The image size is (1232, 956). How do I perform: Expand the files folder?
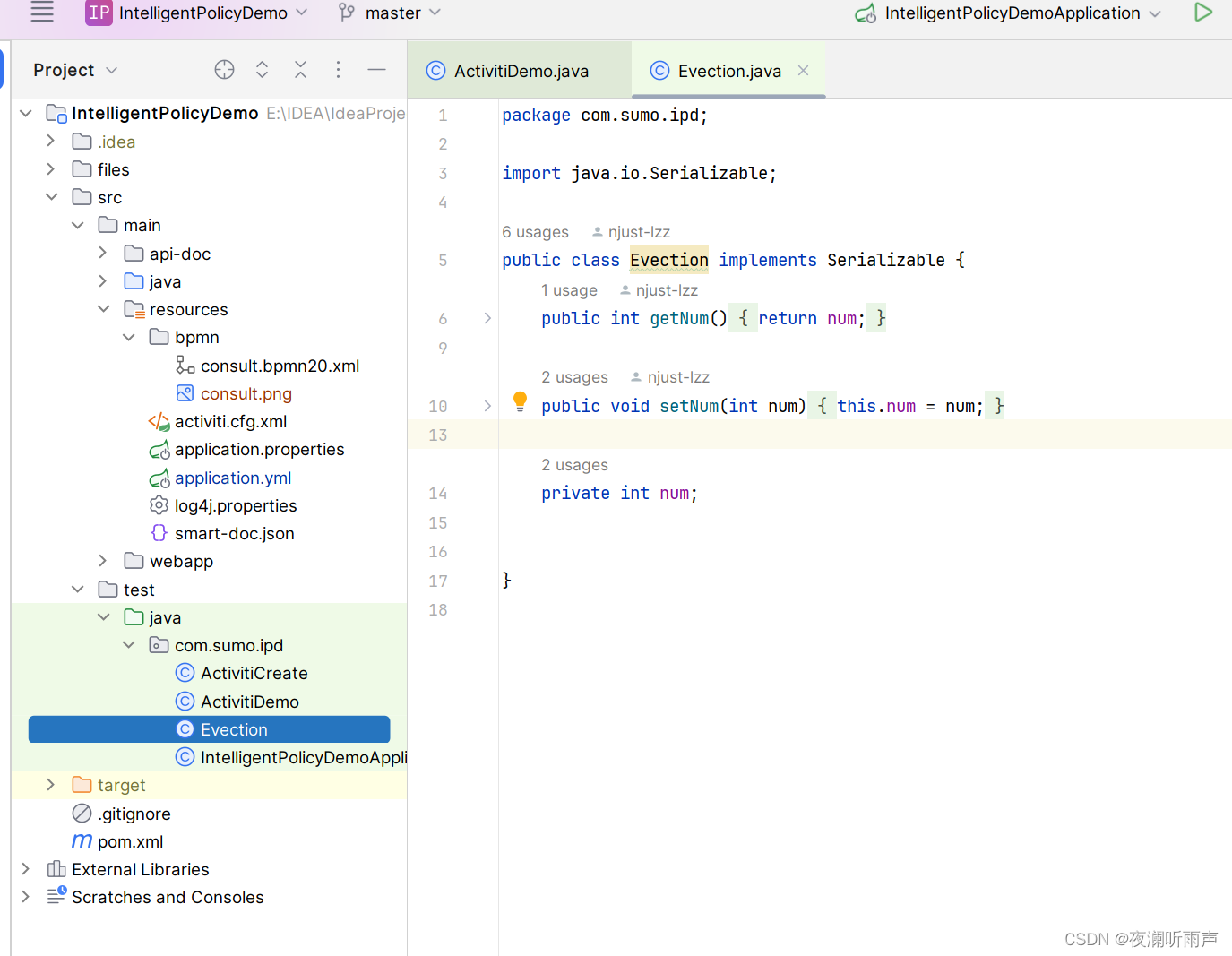point(50,168)
